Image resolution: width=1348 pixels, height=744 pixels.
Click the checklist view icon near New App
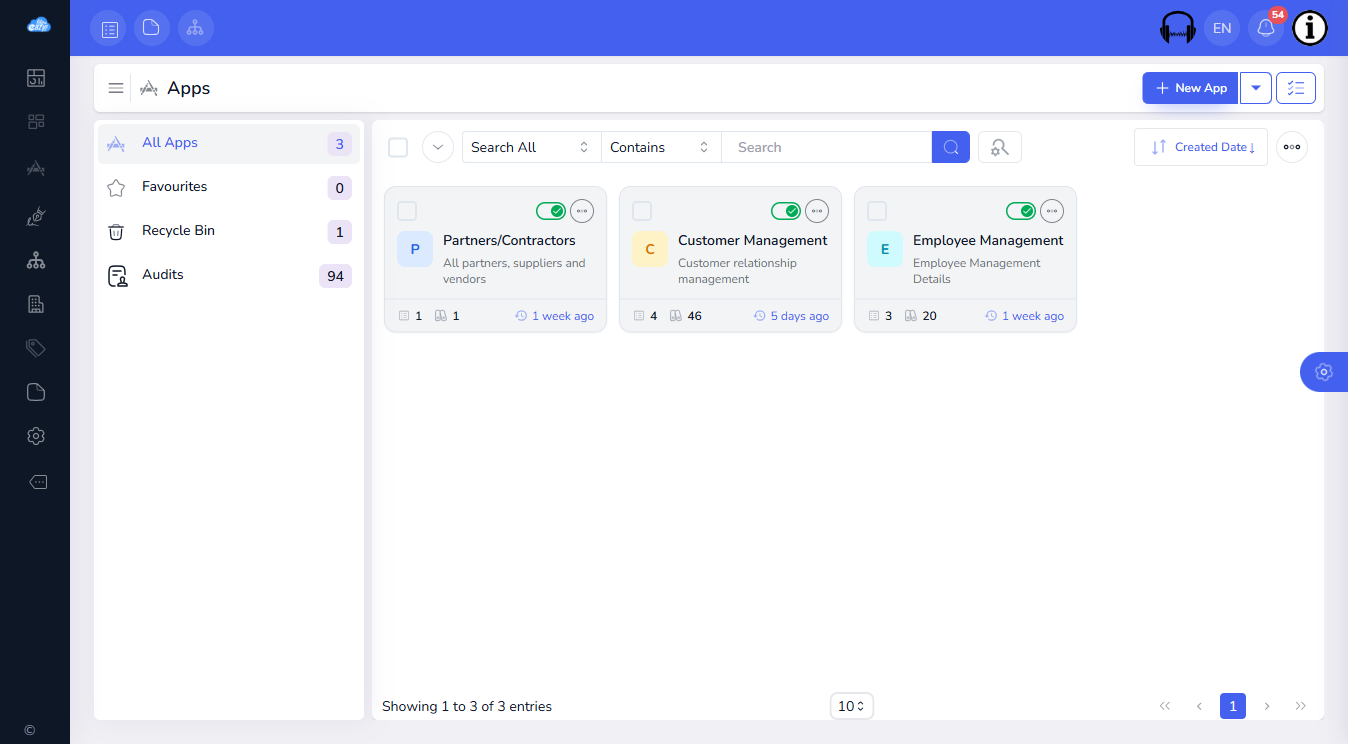(x=1296, y=88)
